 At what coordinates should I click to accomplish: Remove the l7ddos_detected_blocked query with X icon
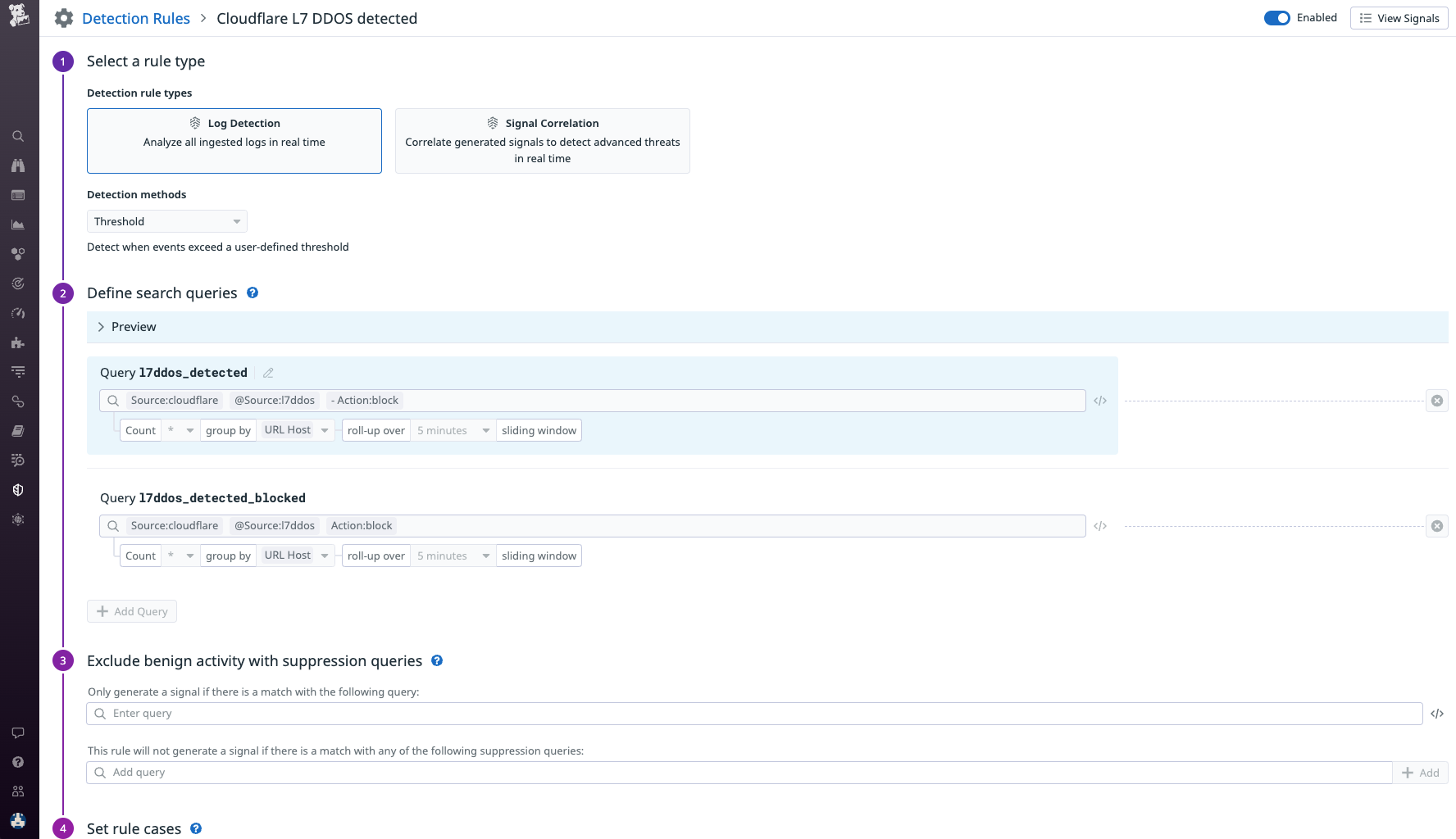[x=1437, y=526]
